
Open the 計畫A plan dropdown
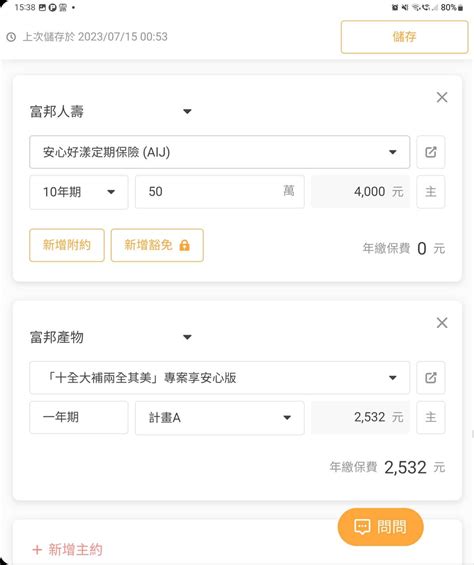coord(220,418)
